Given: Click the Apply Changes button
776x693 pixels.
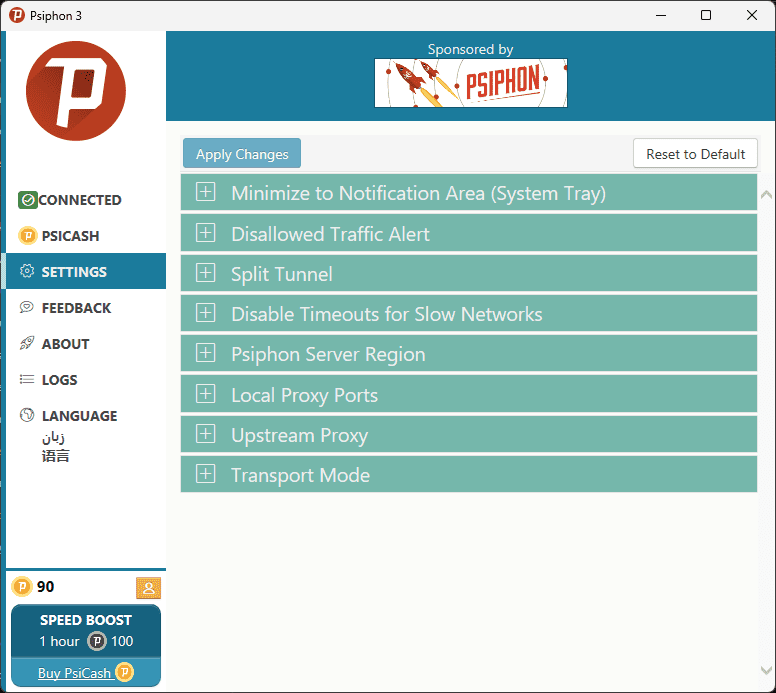Looking at the screenshot, I should tap(242, 153).
